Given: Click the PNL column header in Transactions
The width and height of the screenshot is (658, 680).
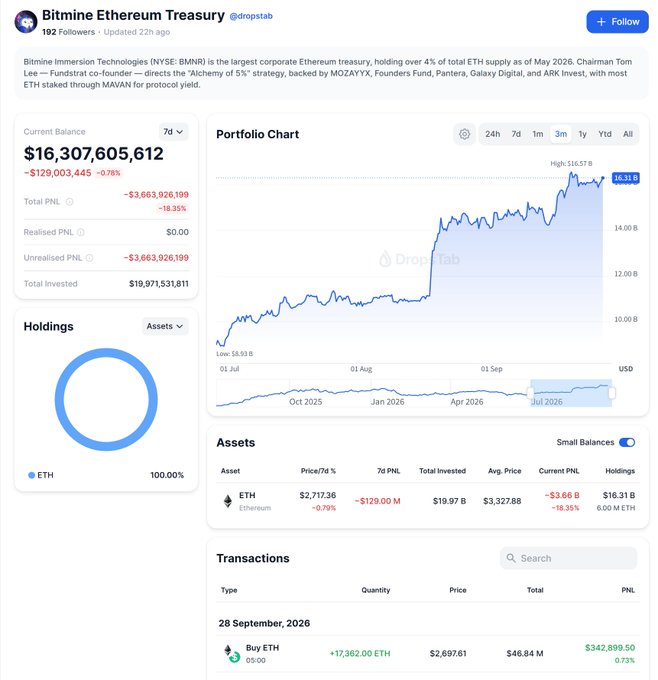Looking at the screenshot, I should (628, 590).
